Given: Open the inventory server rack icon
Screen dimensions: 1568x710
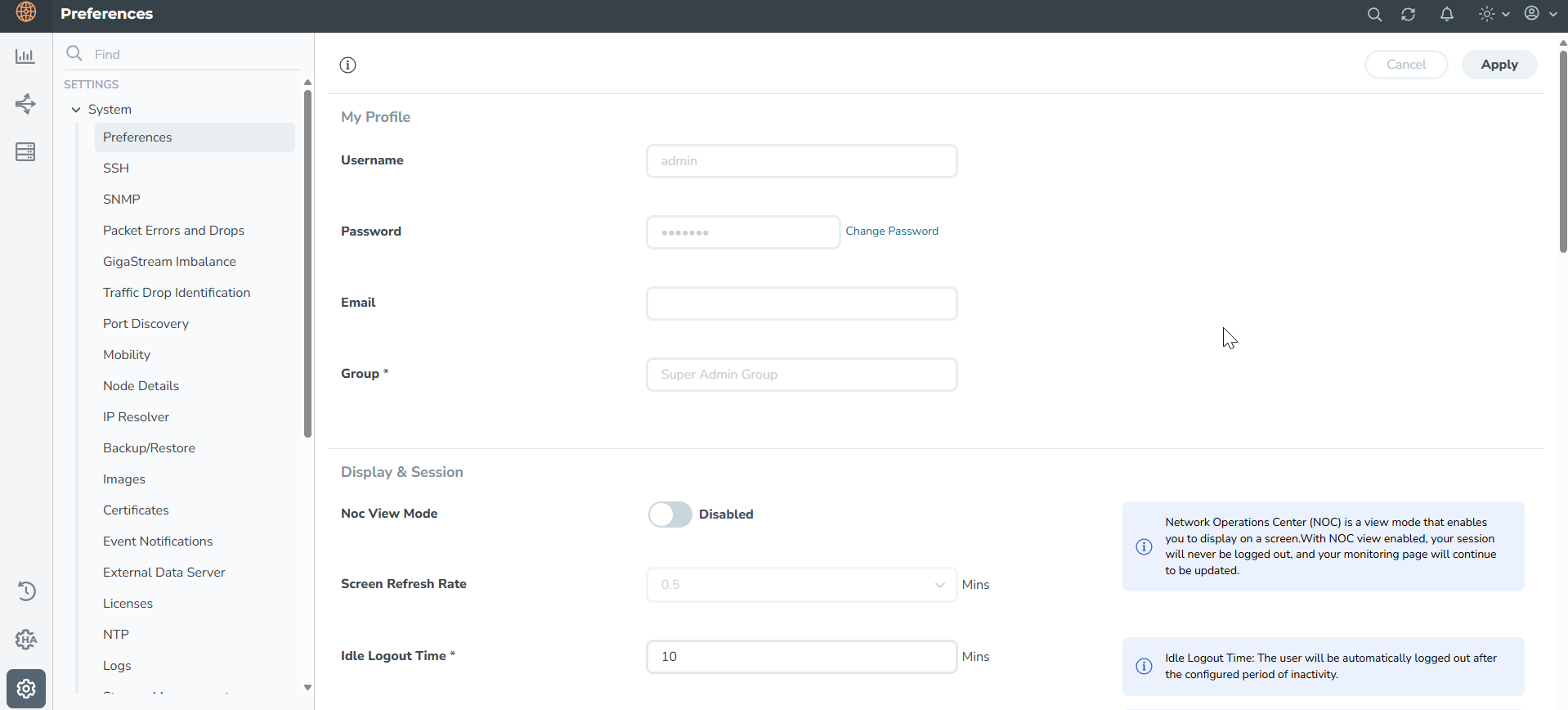Looking at the screenshot, I should tap(25, 152).
